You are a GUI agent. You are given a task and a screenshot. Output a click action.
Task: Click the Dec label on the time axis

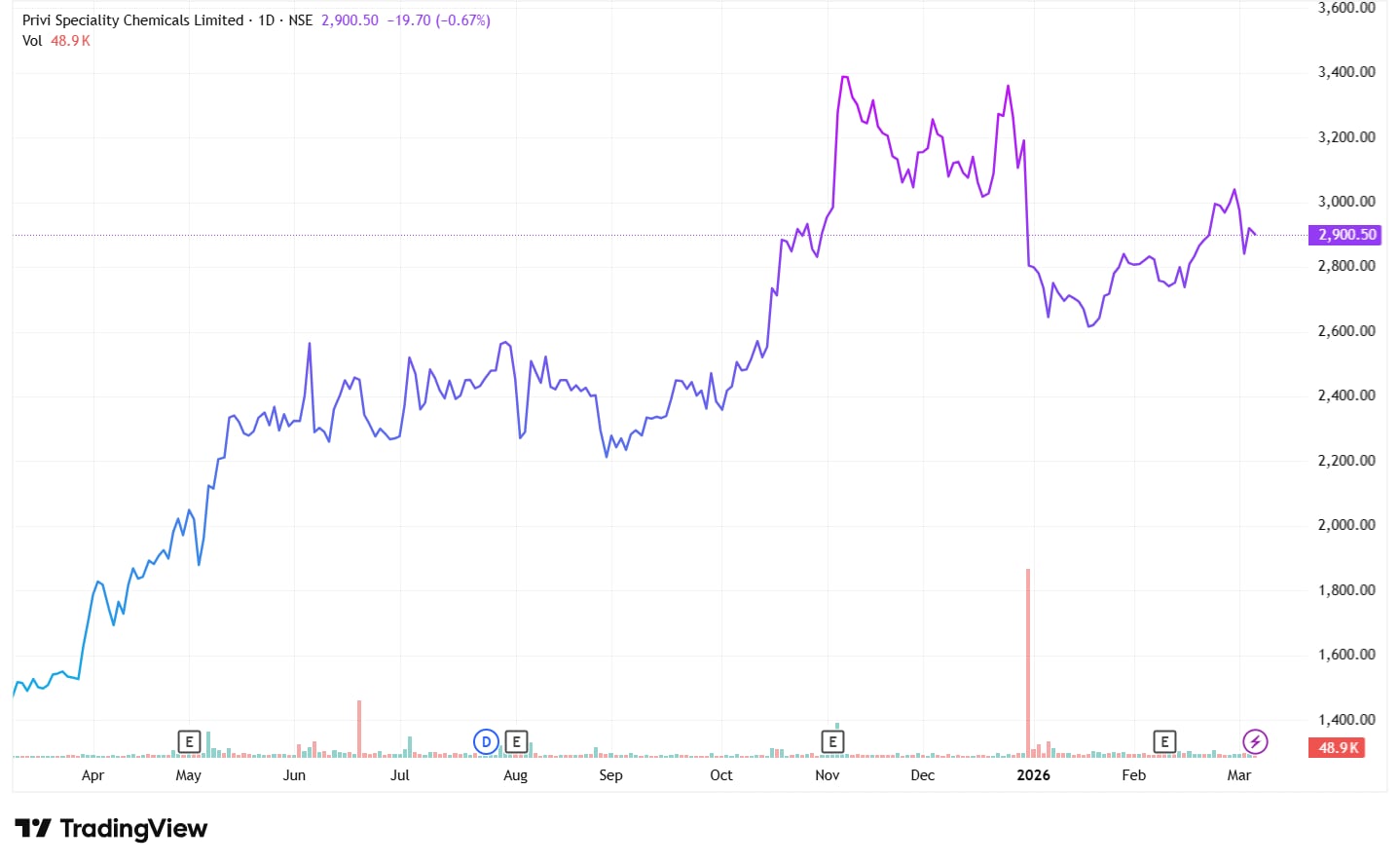(922, 775)
